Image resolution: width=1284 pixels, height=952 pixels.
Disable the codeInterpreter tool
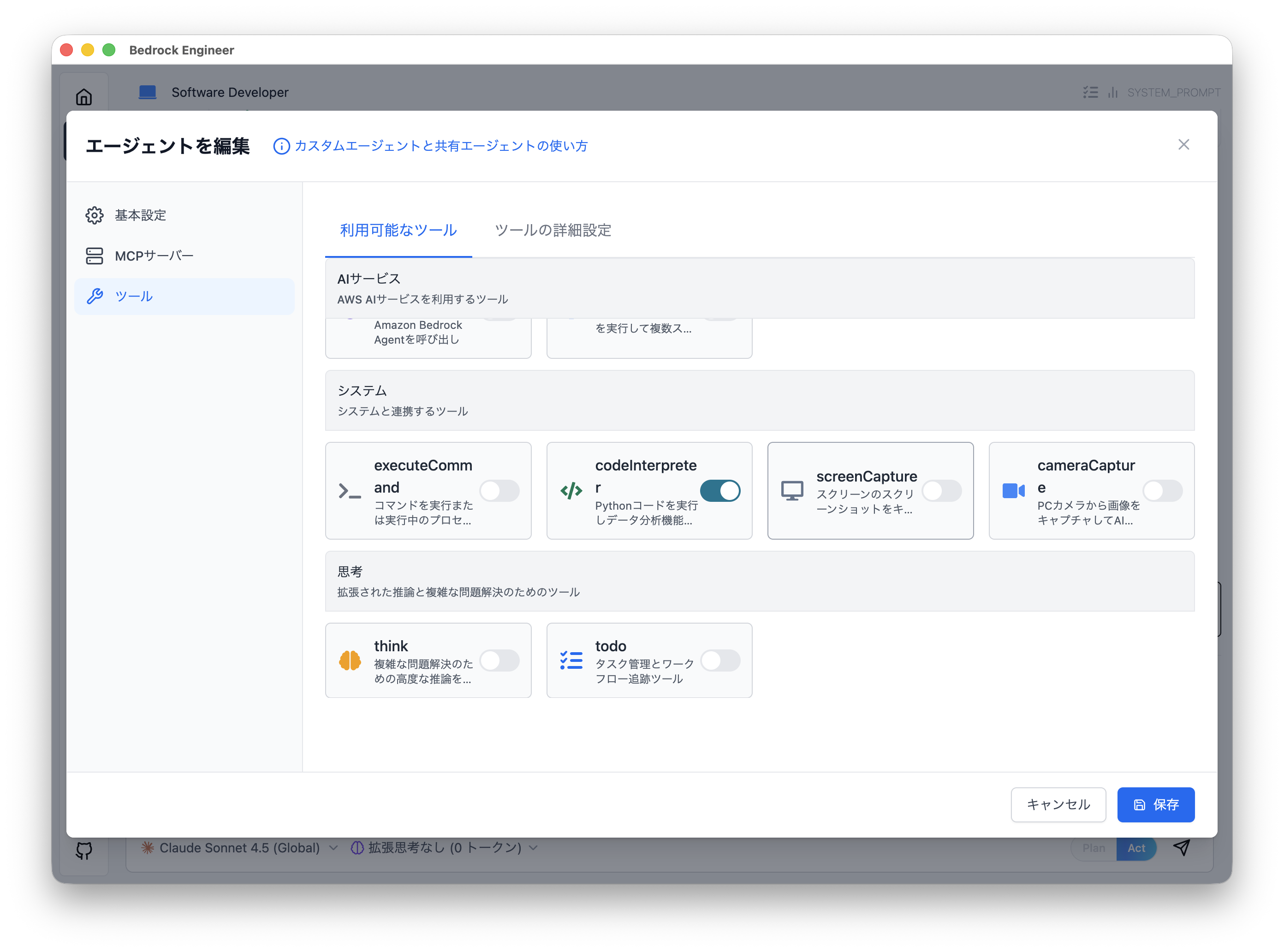click(x=720, y=491)
